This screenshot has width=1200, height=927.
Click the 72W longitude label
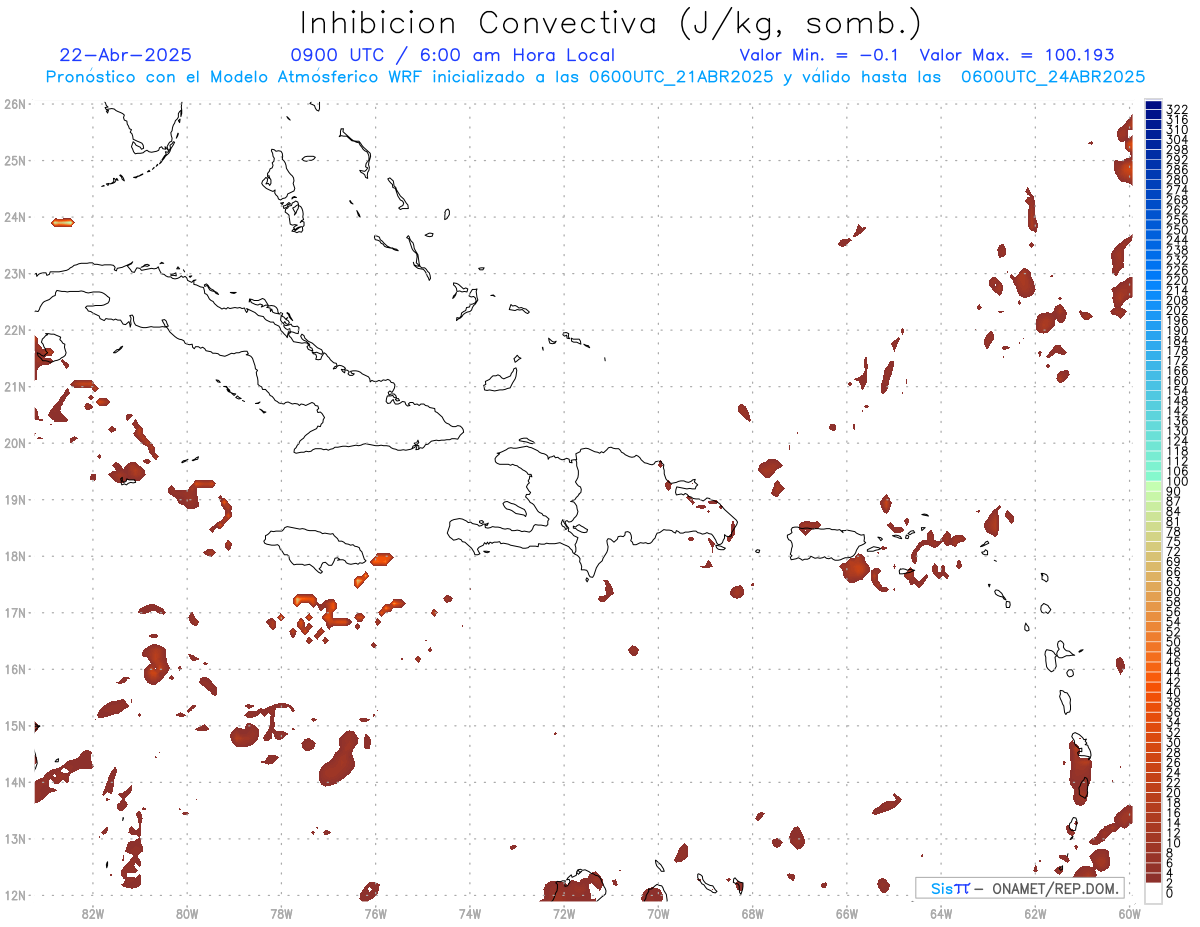point(564,913)
